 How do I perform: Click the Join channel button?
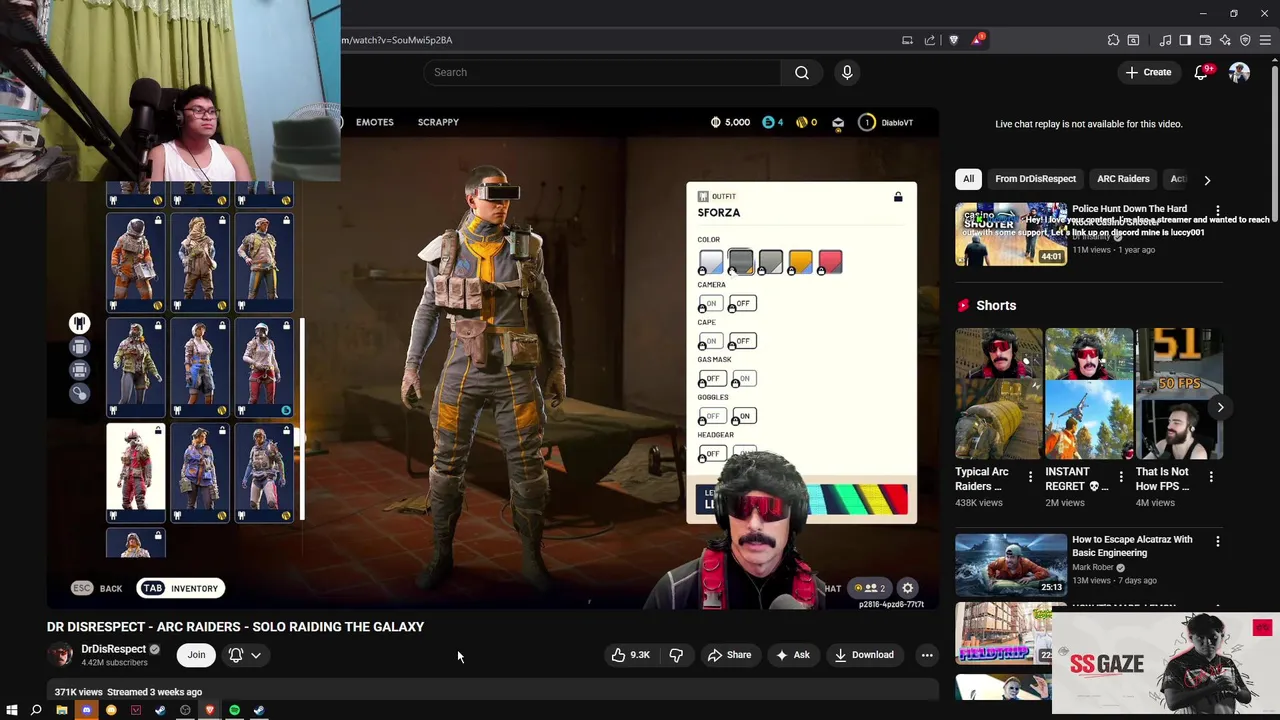(x=196, y=655)
